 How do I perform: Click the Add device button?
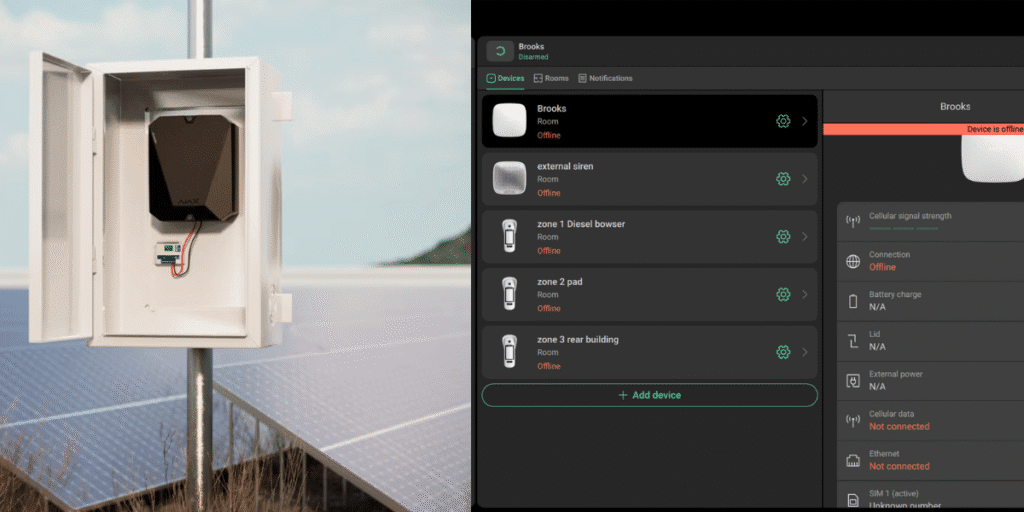pyautogui.click(x=650, y=395)
